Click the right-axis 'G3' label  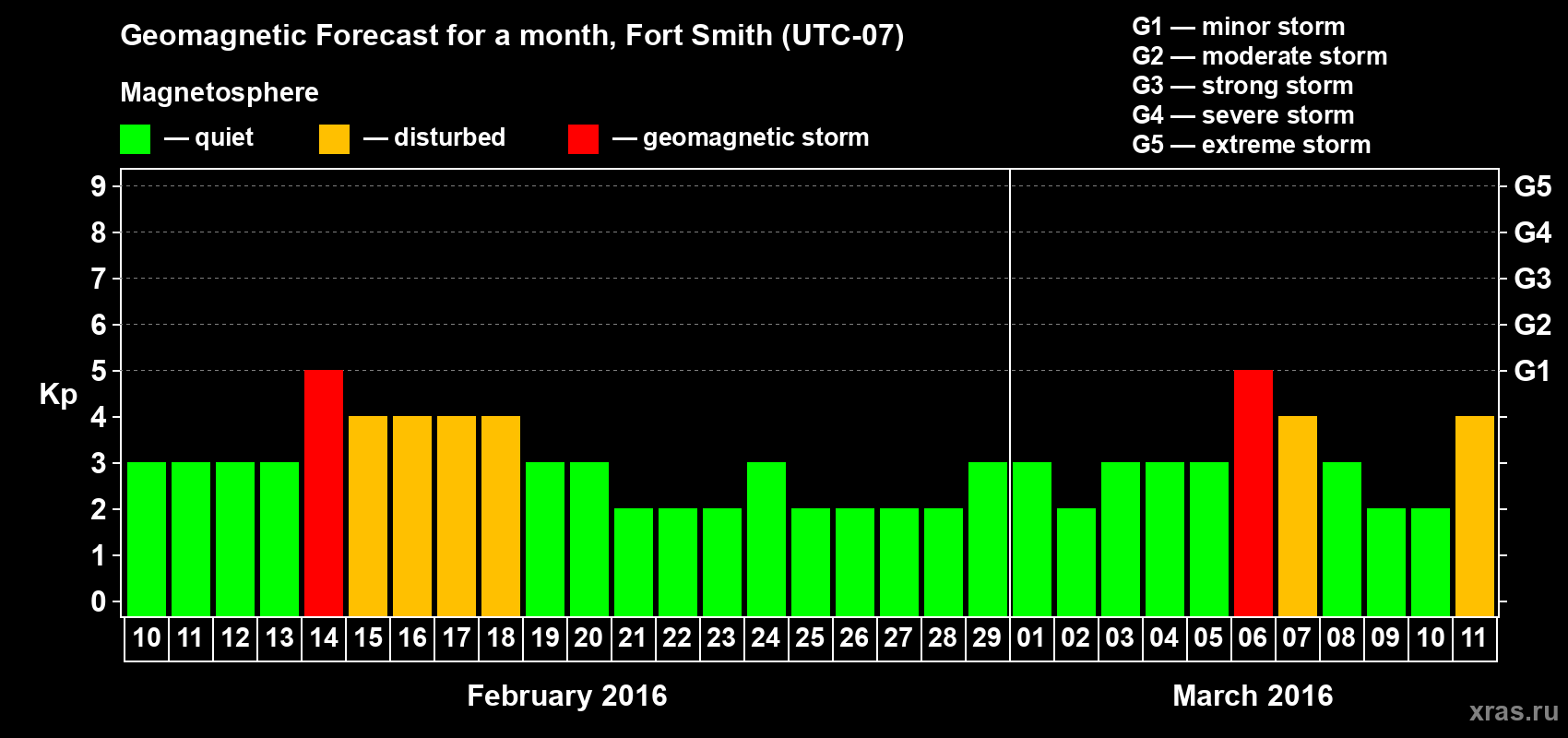1533,279
